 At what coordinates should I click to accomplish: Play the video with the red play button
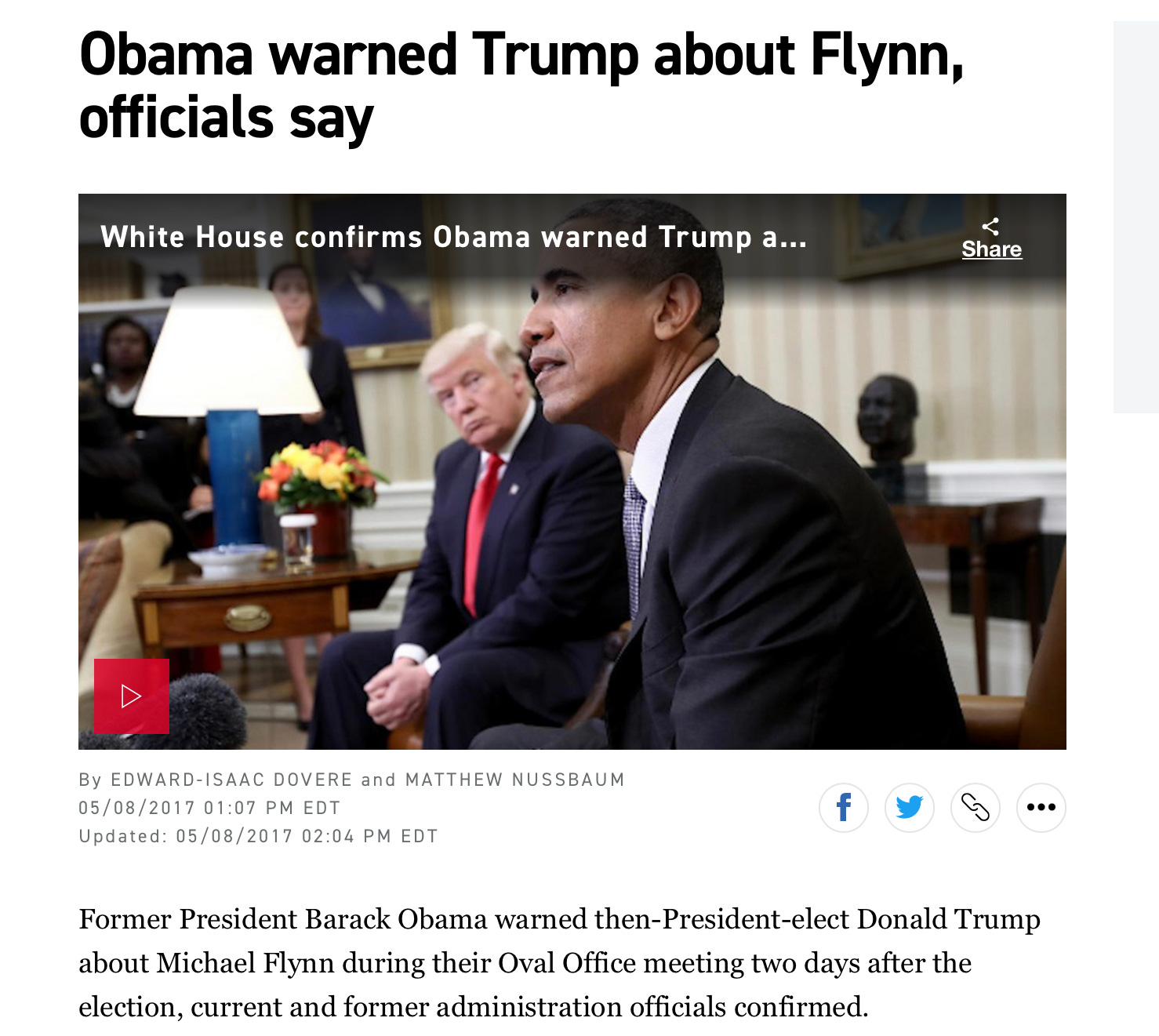(x=132, y=696)
